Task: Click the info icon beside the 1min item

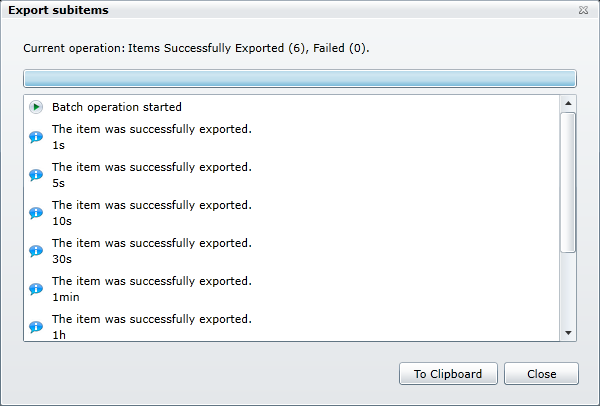Action: (x=36, y=289)
